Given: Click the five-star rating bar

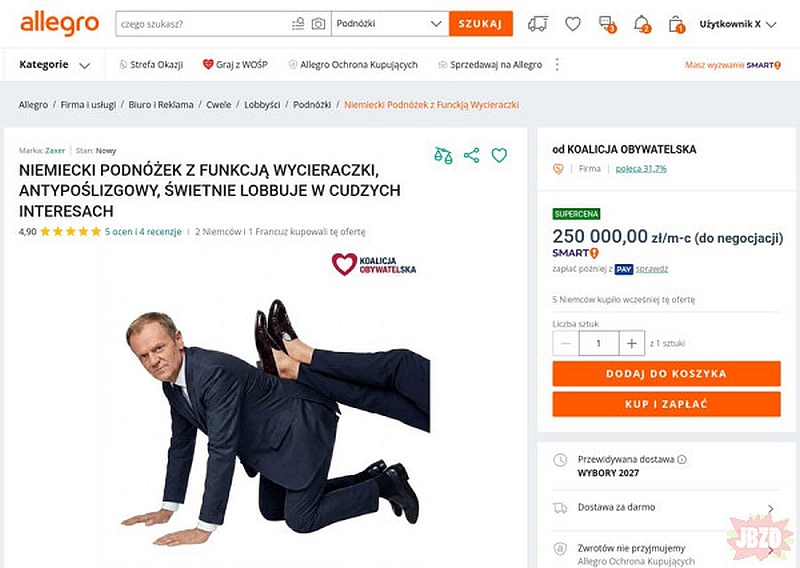Looking at the screenshot, I should point(70,231).
